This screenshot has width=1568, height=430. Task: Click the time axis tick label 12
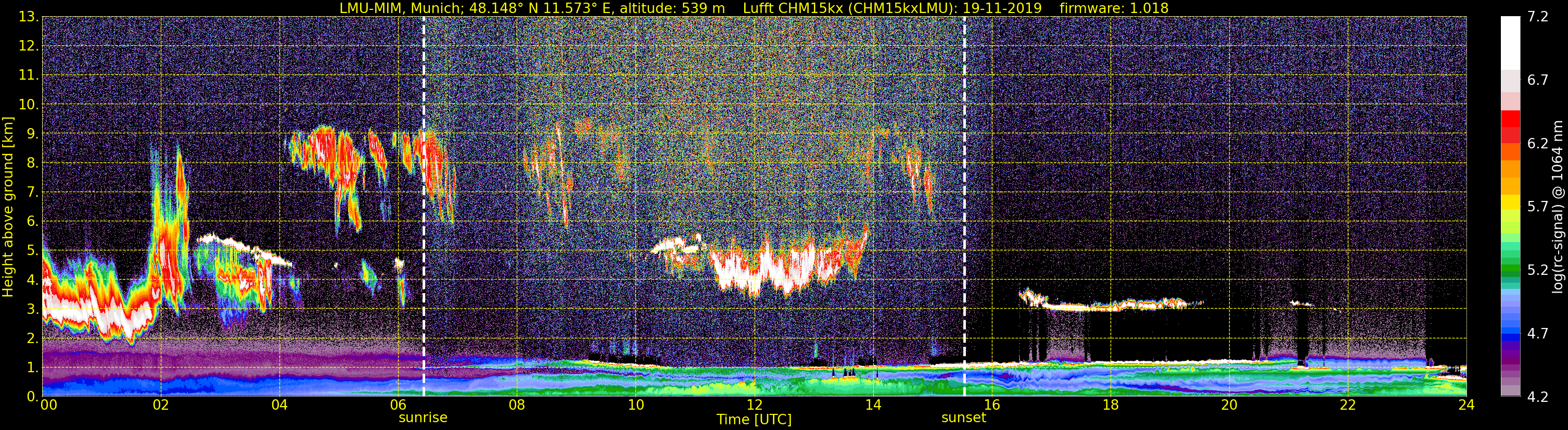(754, 405)
